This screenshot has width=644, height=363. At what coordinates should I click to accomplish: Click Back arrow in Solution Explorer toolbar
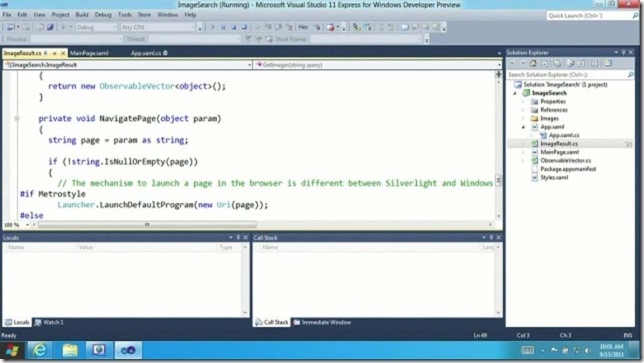click(512, 63)
